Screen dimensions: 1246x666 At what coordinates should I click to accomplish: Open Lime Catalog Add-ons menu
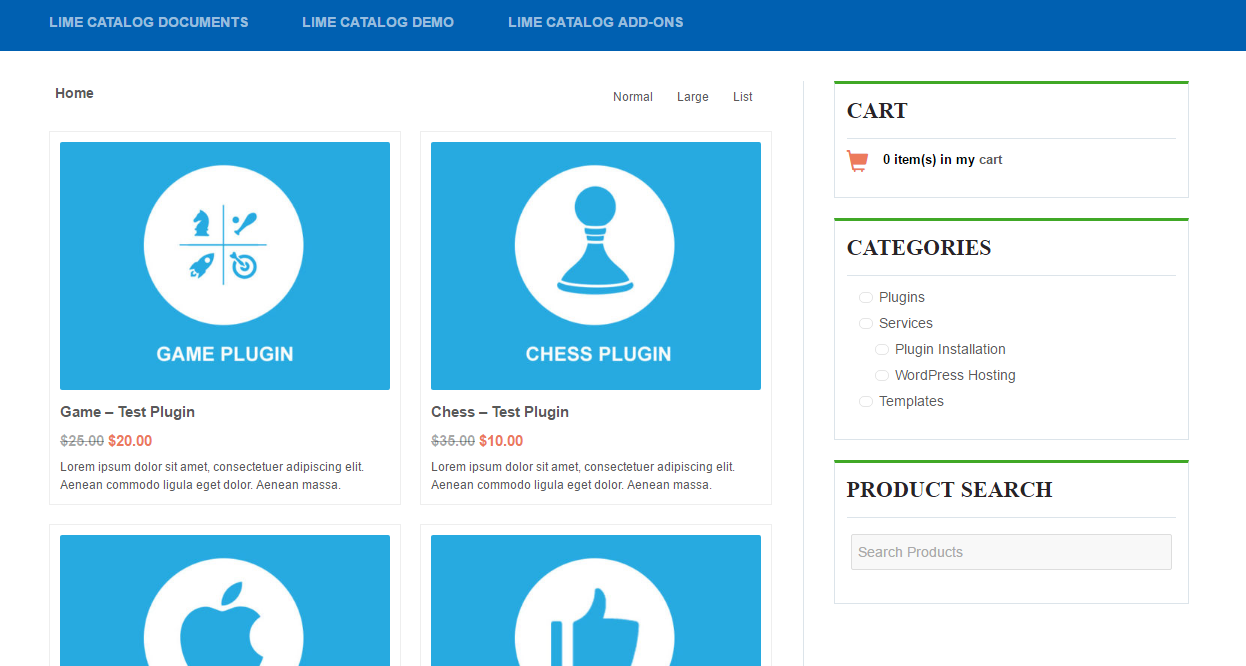(x=596, y=22)
